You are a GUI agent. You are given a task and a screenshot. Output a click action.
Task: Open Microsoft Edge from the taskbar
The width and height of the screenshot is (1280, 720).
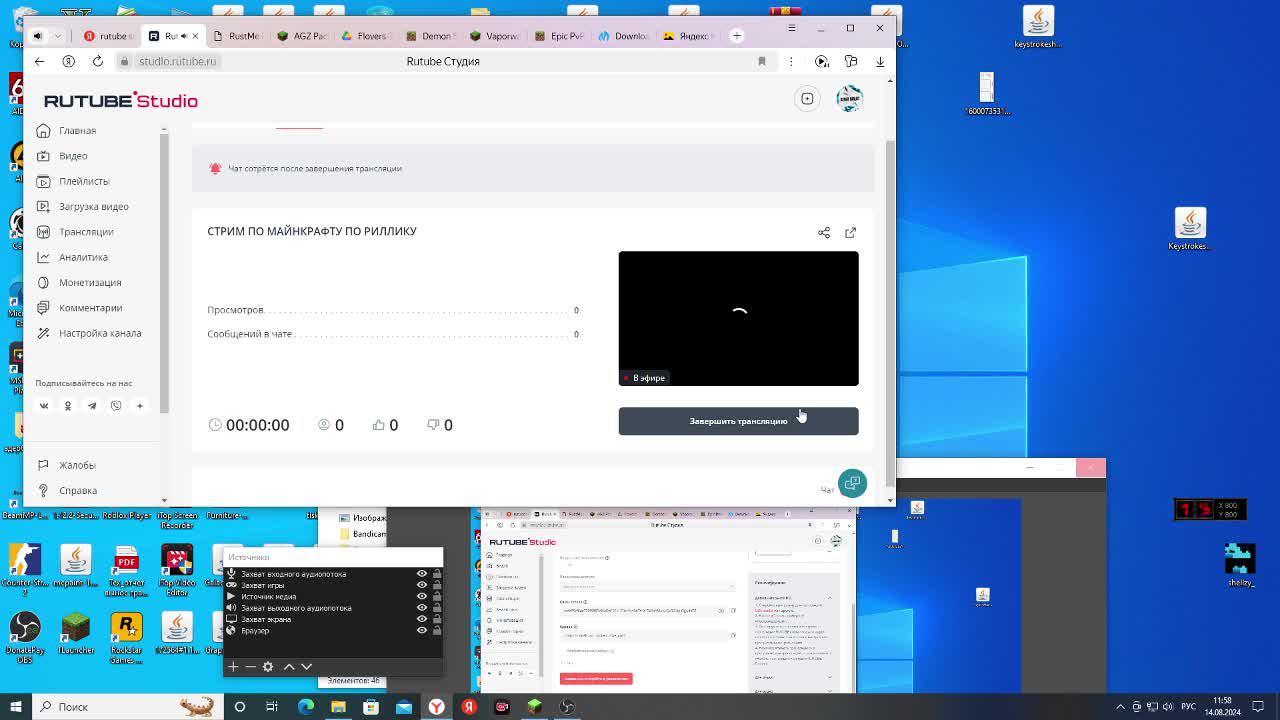tap(306, 707)
